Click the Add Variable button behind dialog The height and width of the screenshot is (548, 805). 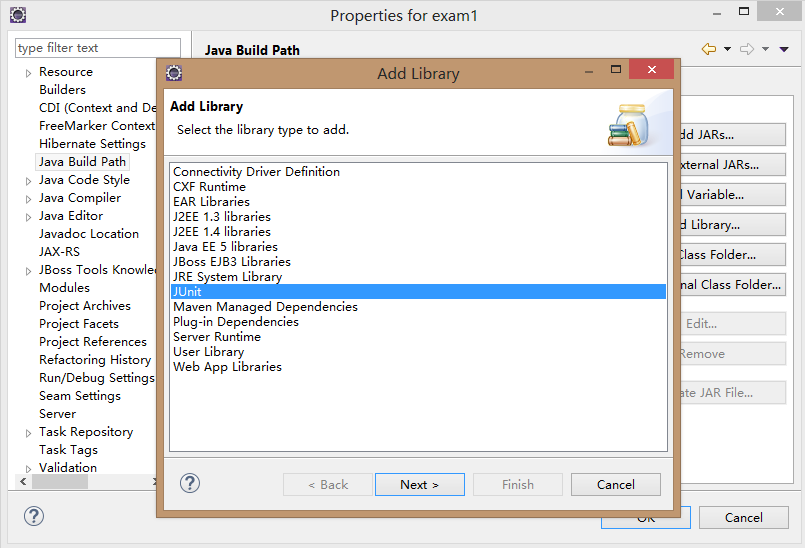pos(733,195)
